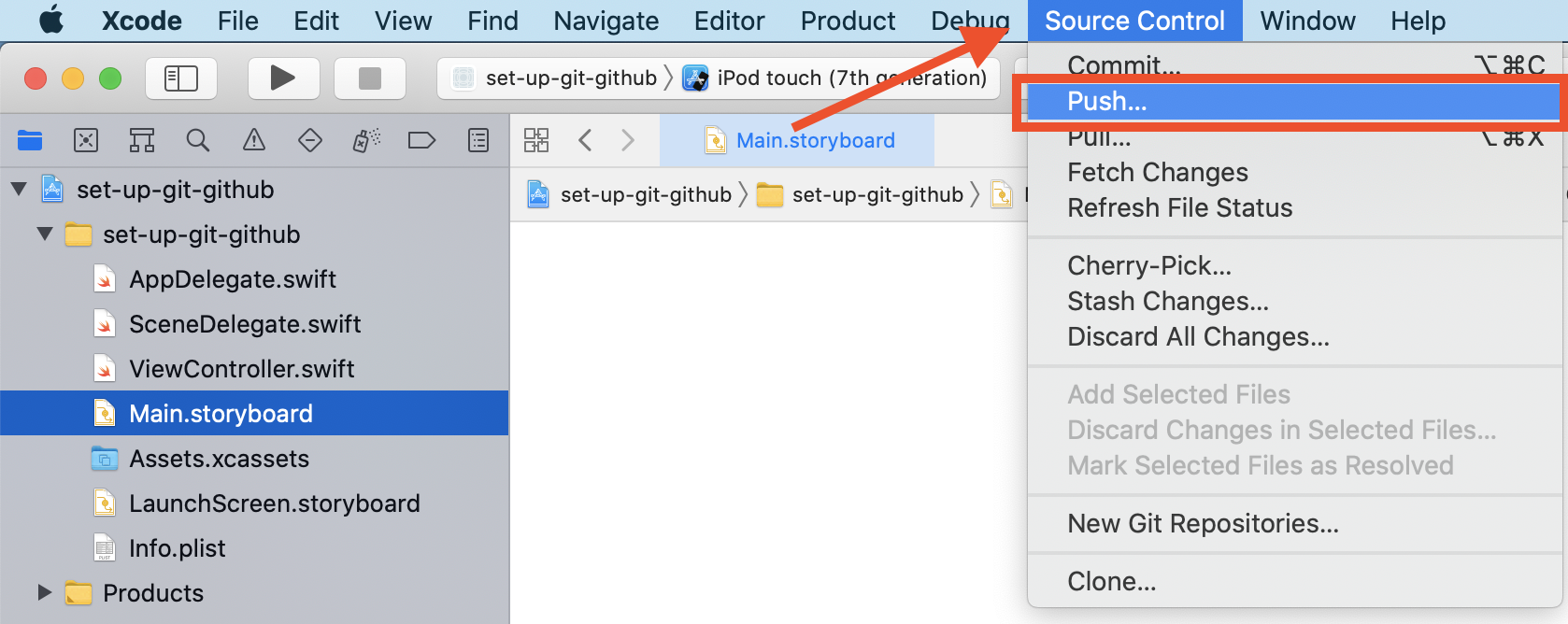This screenshot has height=624, width=1568.
Task: Open the Window menu
Action: [1307, 21]
